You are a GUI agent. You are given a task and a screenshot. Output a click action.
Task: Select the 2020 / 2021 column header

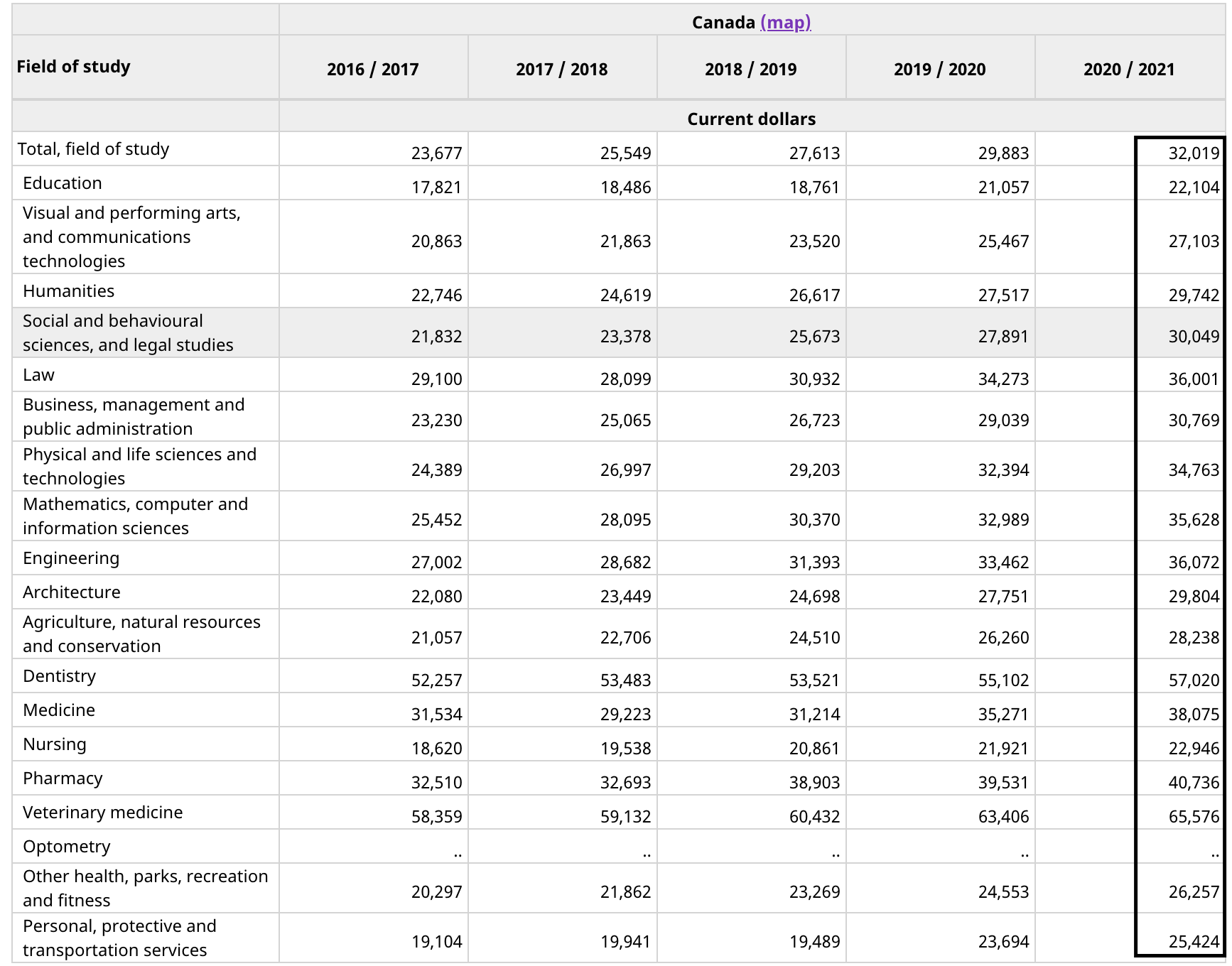pos(1129,69)
